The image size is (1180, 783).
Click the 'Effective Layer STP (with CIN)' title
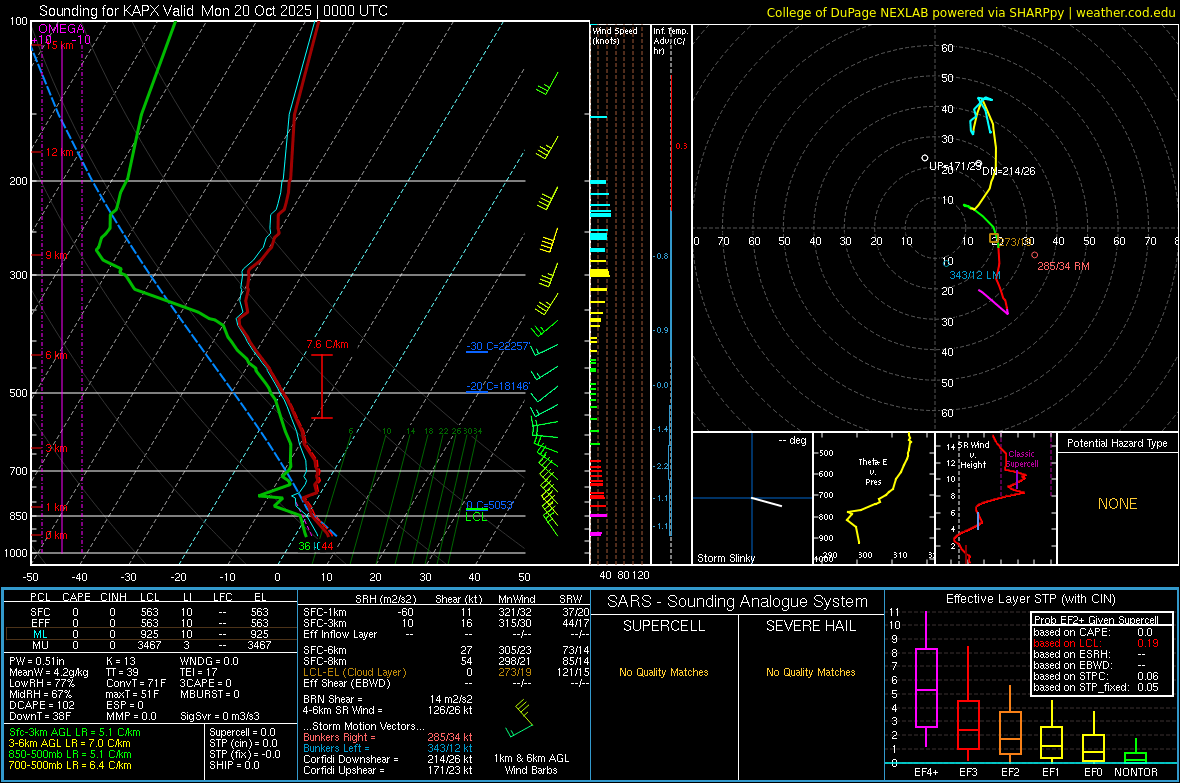1030,599
